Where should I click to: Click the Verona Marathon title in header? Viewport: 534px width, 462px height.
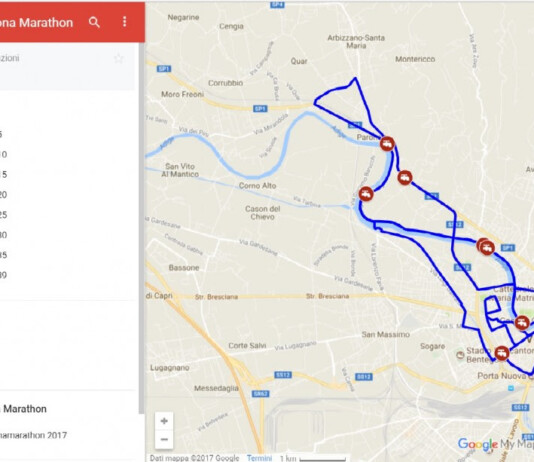click(36, 22)
